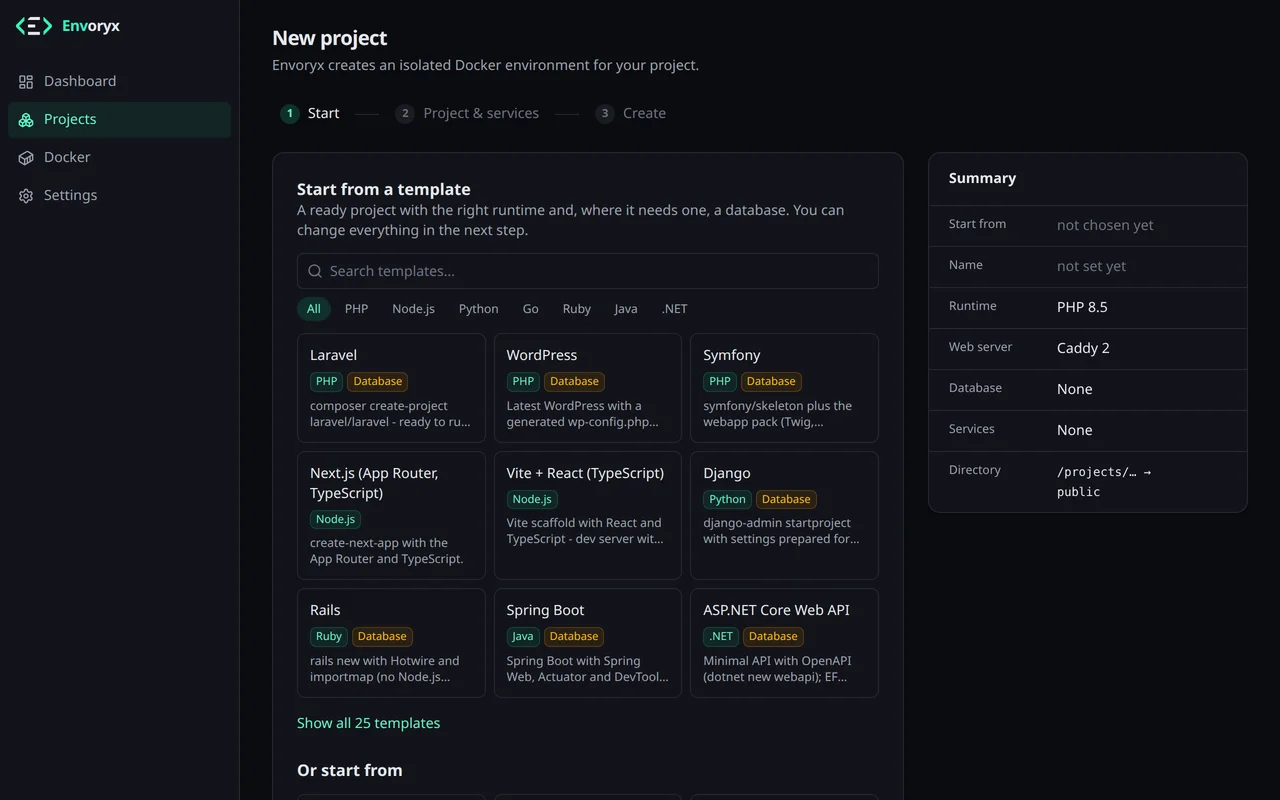The image size is (1280, 800).
Task: Click the 'not chosen yet' summary value
Action: (x=1105, y=225)
